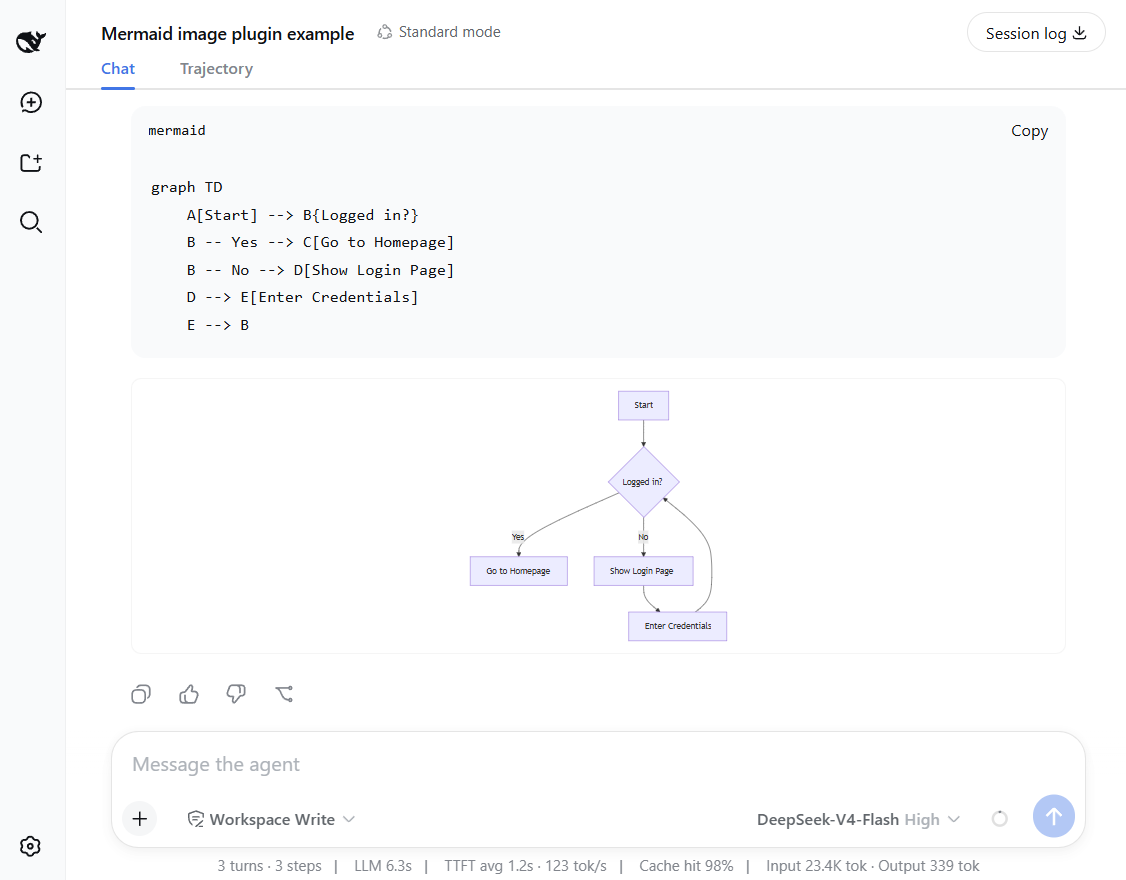Open settings gear in sidebar

[30, 846]
